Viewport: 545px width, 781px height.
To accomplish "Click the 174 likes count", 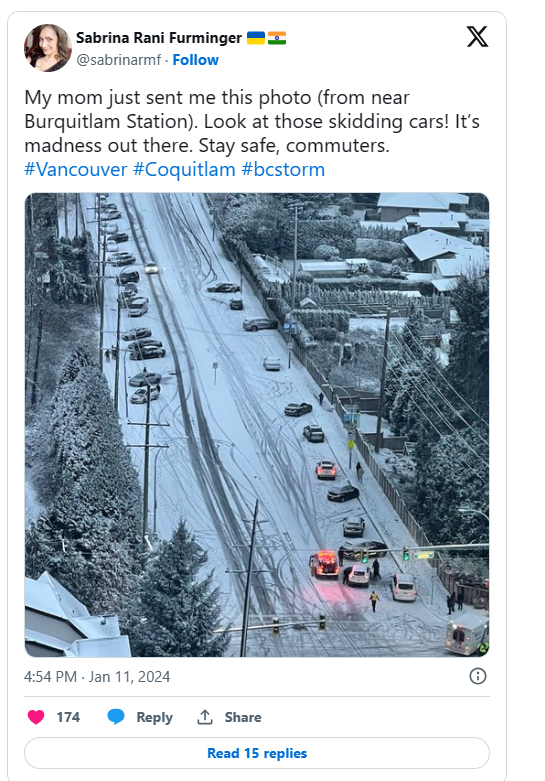I will pos(68,717).
